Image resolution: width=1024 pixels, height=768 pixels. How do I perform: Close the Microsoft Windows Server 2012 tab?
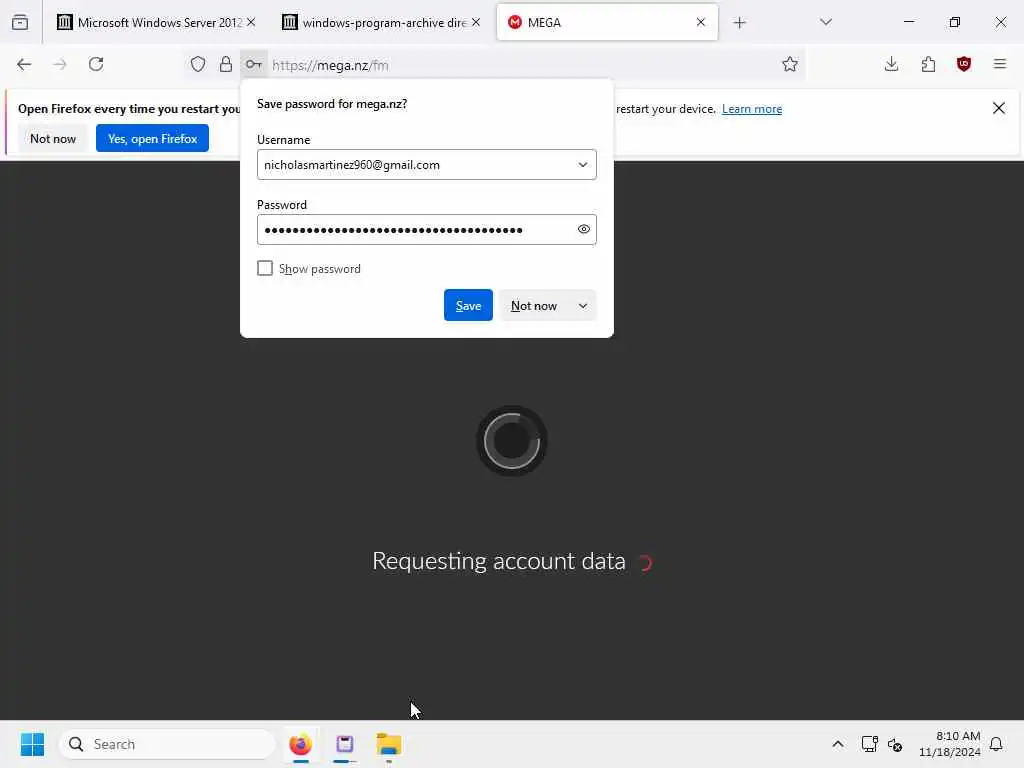click(x=251, y=22)
